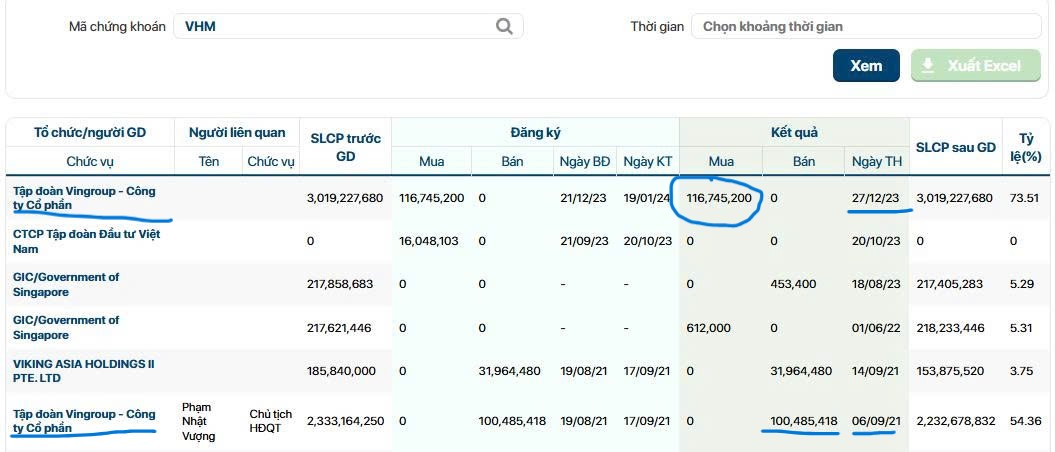Click the Phạm Nhật Vượng related person cell

(199, 421)
